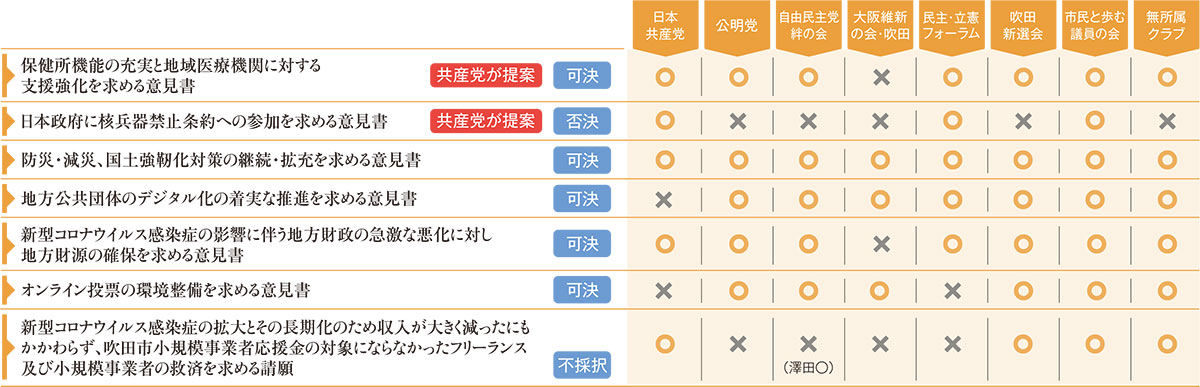Expand the 保健所機能の充実 row arrow

tap(11, 75)
